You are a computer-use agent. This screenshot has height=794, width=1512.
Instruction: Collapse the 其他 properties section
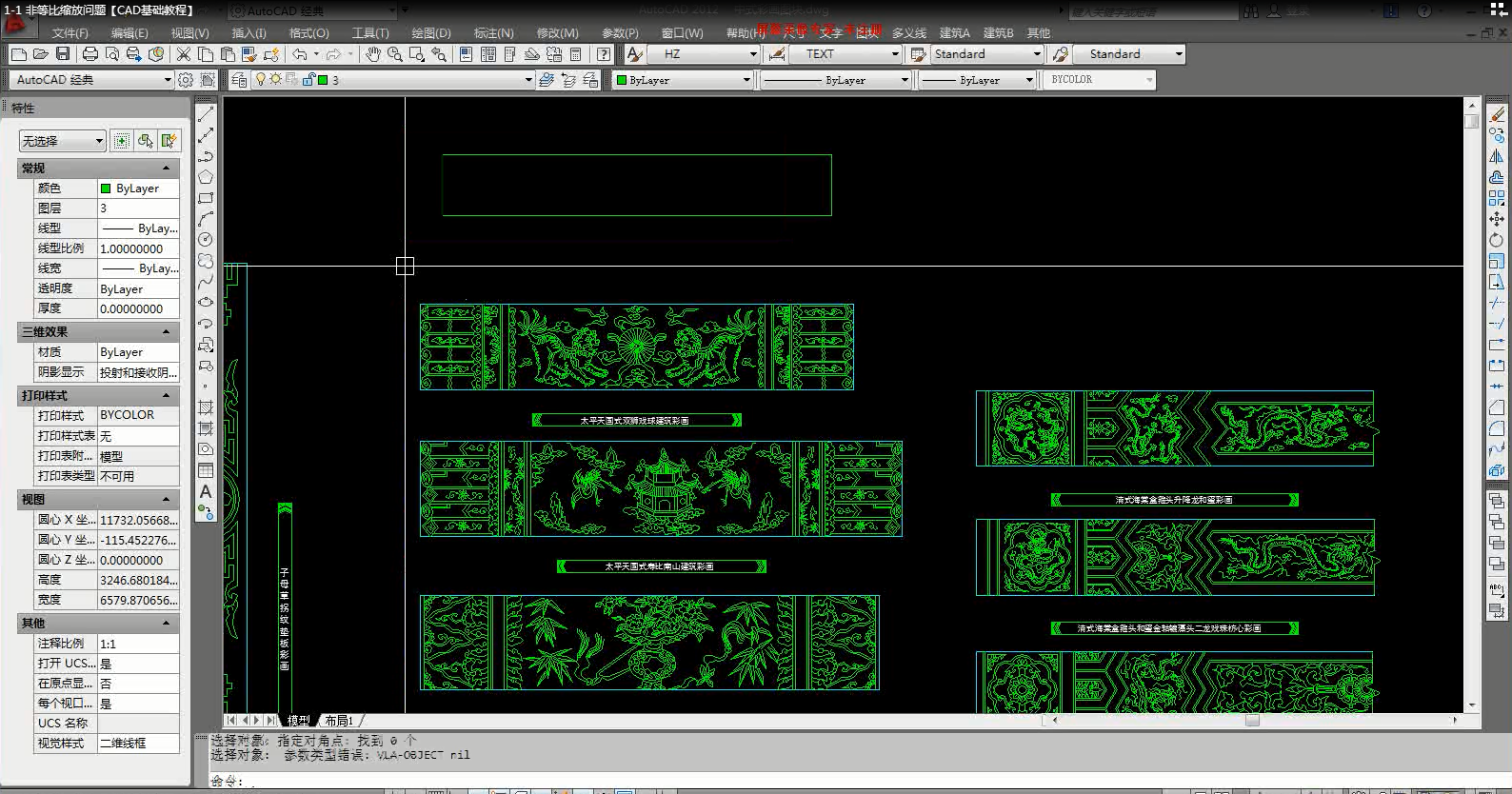(x=166, y=623)
